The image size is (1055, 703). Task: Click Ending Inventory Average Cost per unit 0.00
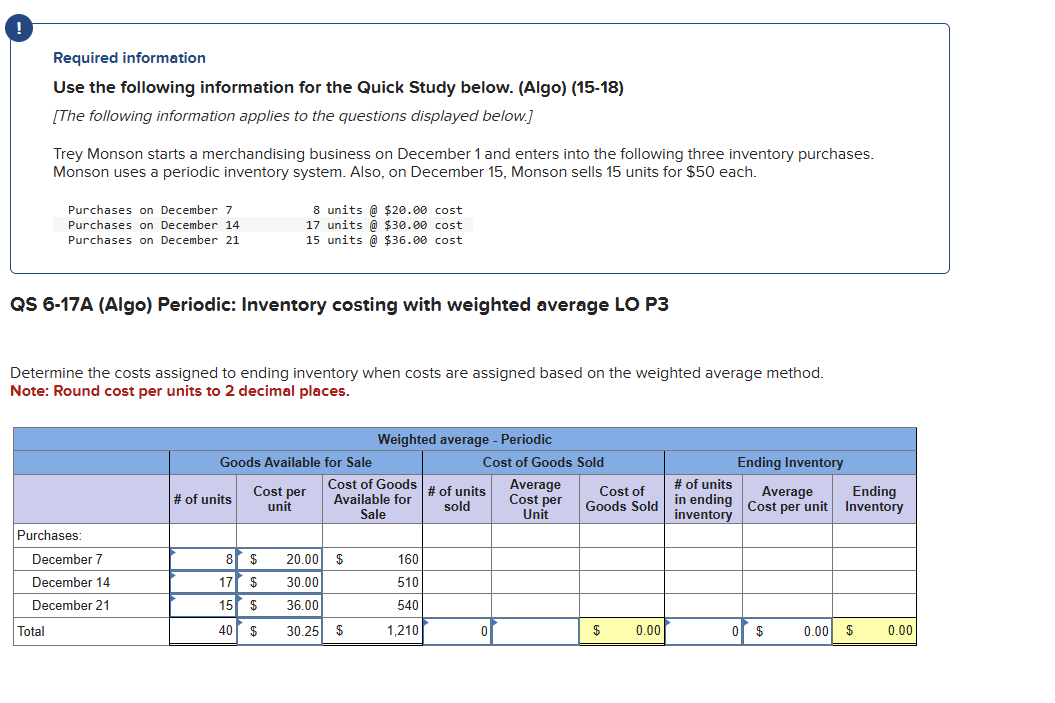pyautogui.click(x=787, y=631)
